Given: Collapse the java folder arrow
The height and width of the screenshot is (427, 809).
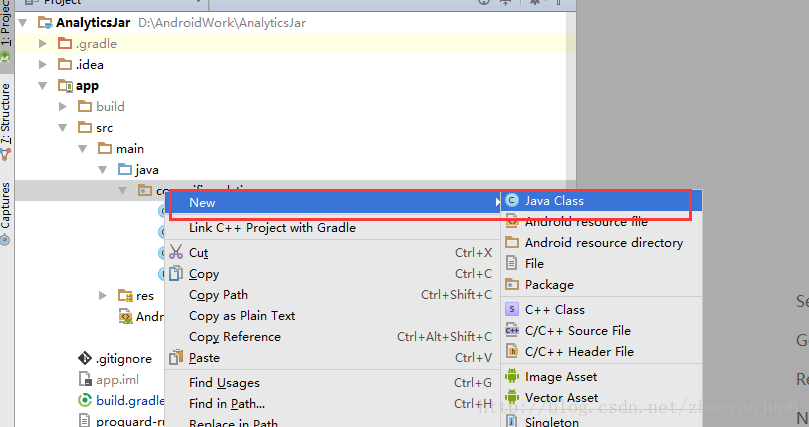Looking at the screenshot, I should [103, 170].
